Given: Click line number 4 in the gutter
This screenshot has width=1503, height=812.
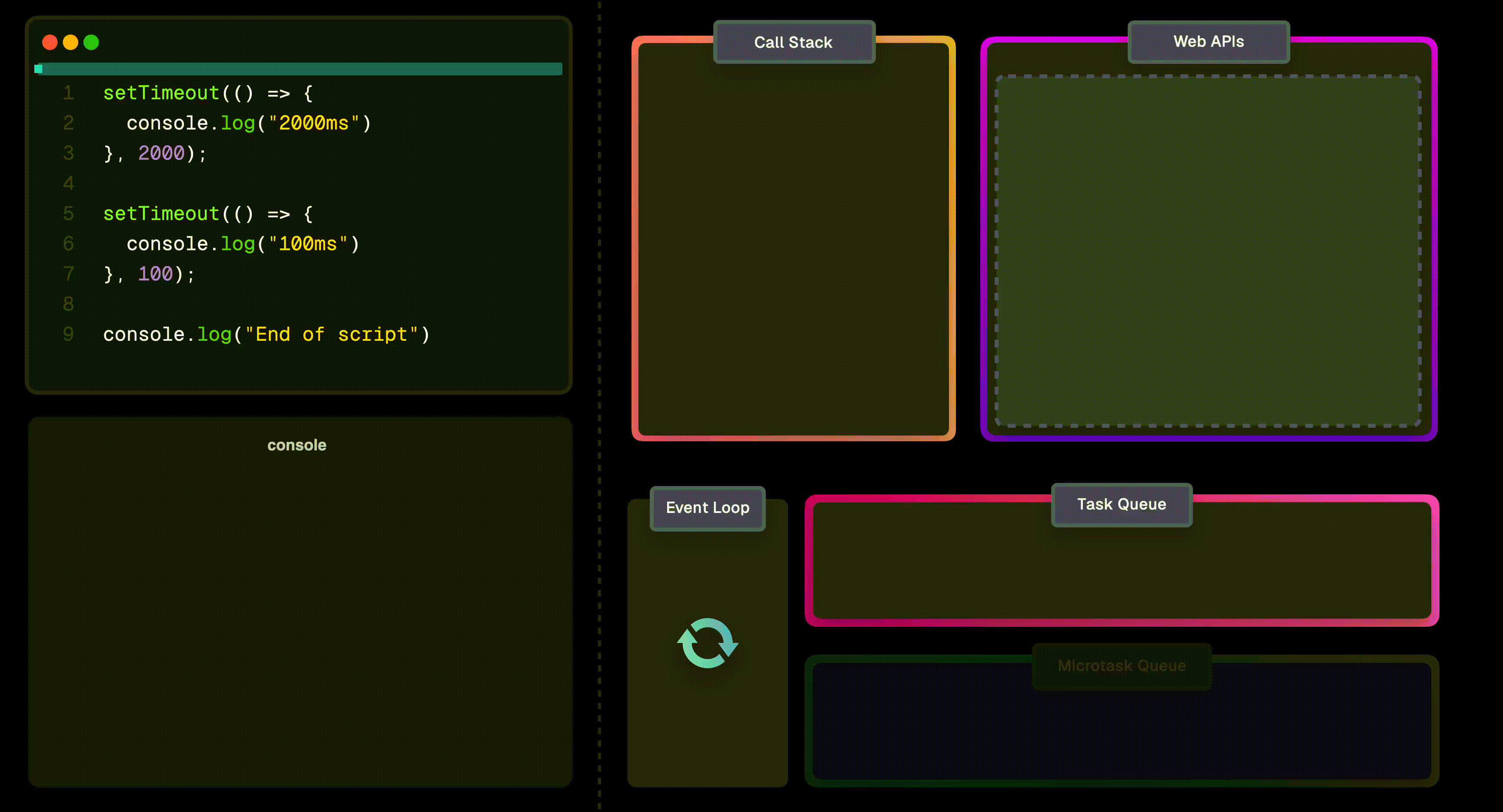Looking at the screenshot, I should pos(68,183).
